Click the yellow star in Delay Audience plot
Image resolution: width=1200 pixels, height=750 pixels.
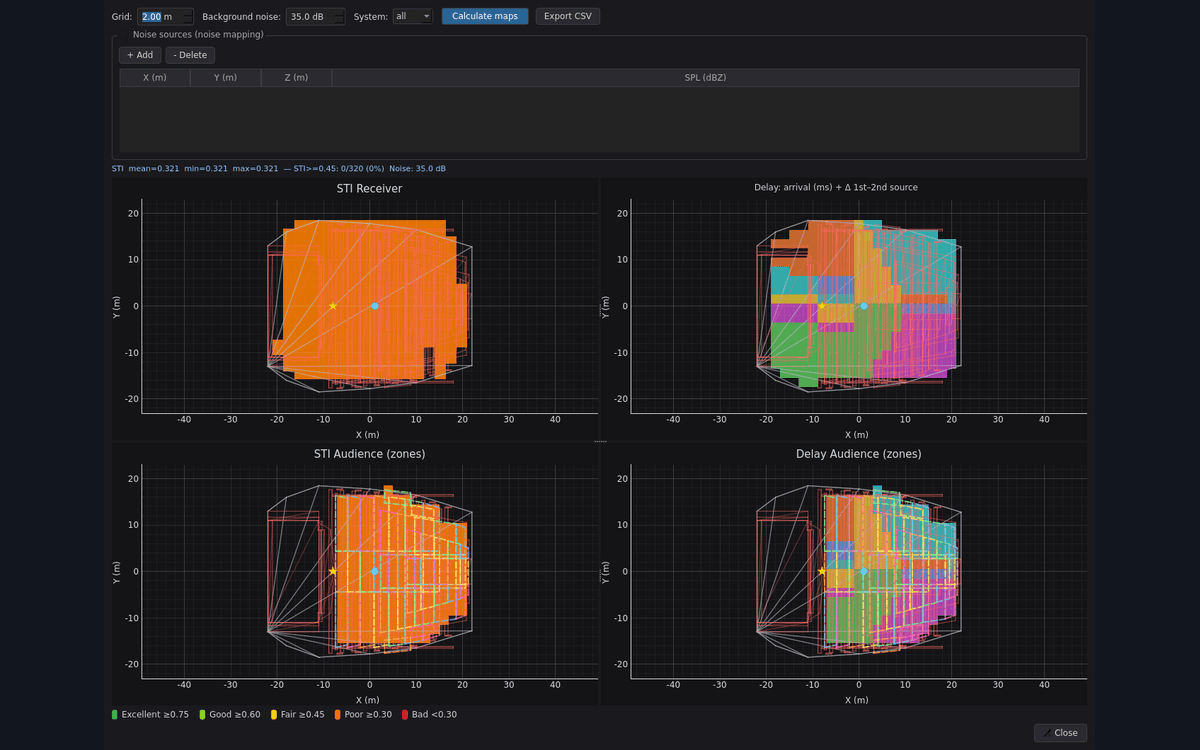click(822, 571)
